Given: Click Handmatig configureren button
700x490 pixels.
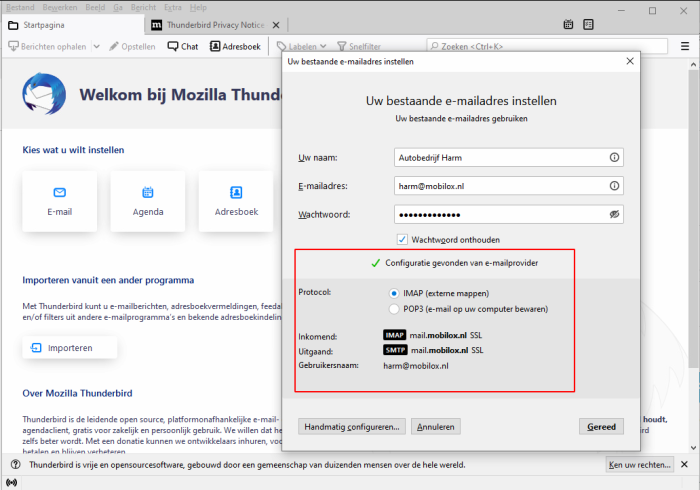Looking at the screenshot, I should [352, 427].
